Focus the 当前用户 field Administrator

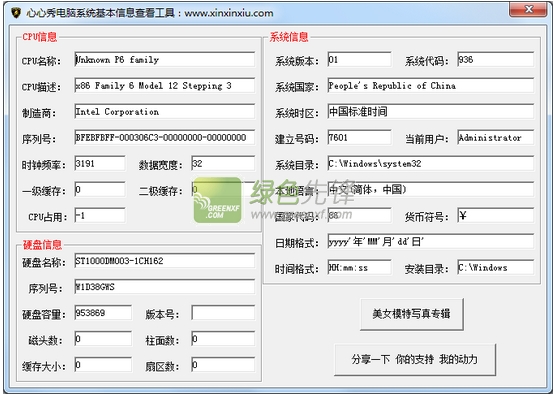pyautogui.click(x=495, y=138)
